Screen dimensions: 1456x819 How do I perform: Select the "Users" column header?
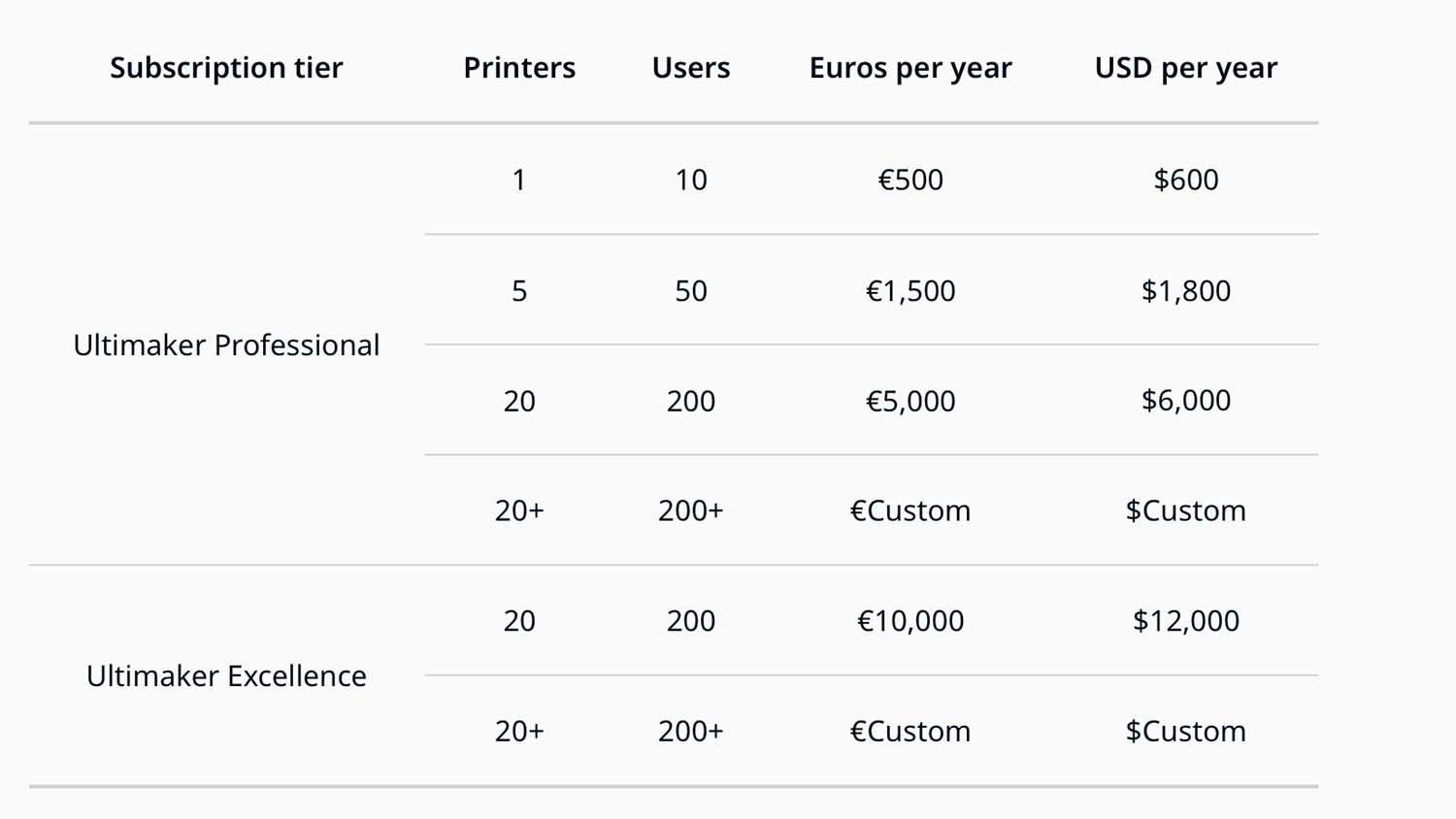(x=691, y=68)
